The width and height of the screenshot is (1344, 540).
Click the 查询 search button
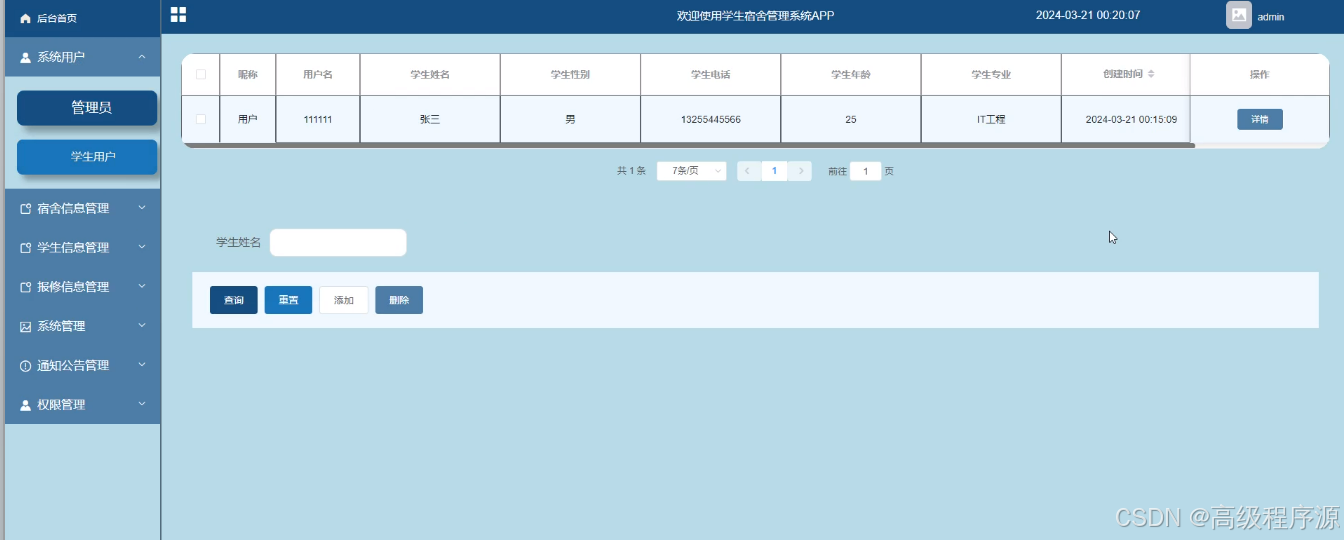pyautogui.click(x=234, y=300)
